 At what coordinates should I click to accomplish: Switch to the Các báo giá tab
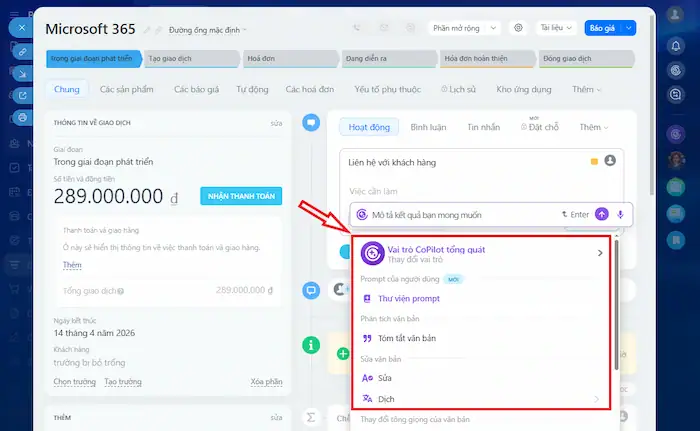196,89
